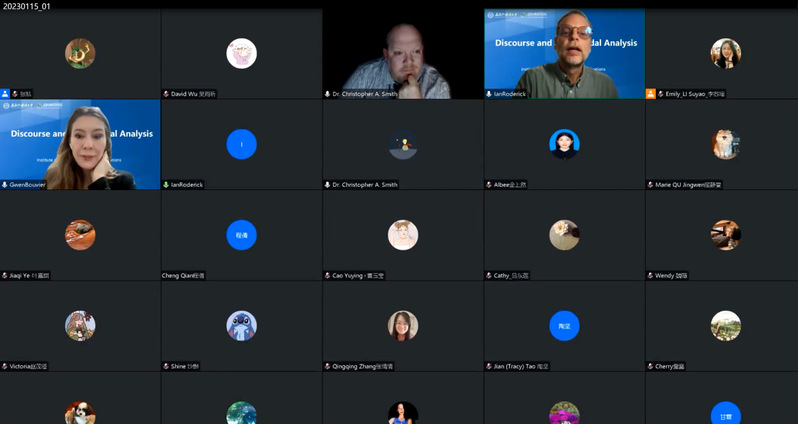798x424 pixels.
Task: Click Albee's avatar with the blue background
Action: coord(564,144)
